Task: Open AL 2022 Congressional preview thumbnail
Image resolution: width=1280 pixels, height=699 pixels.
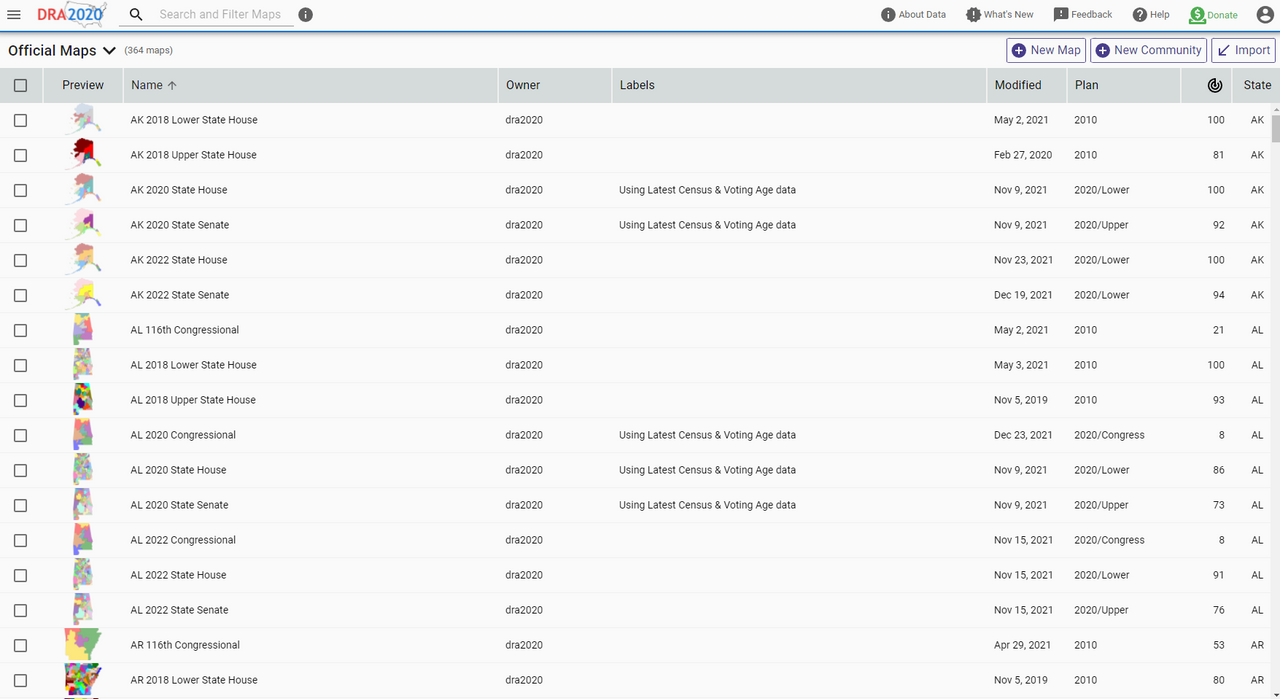Action: [83, 540]
